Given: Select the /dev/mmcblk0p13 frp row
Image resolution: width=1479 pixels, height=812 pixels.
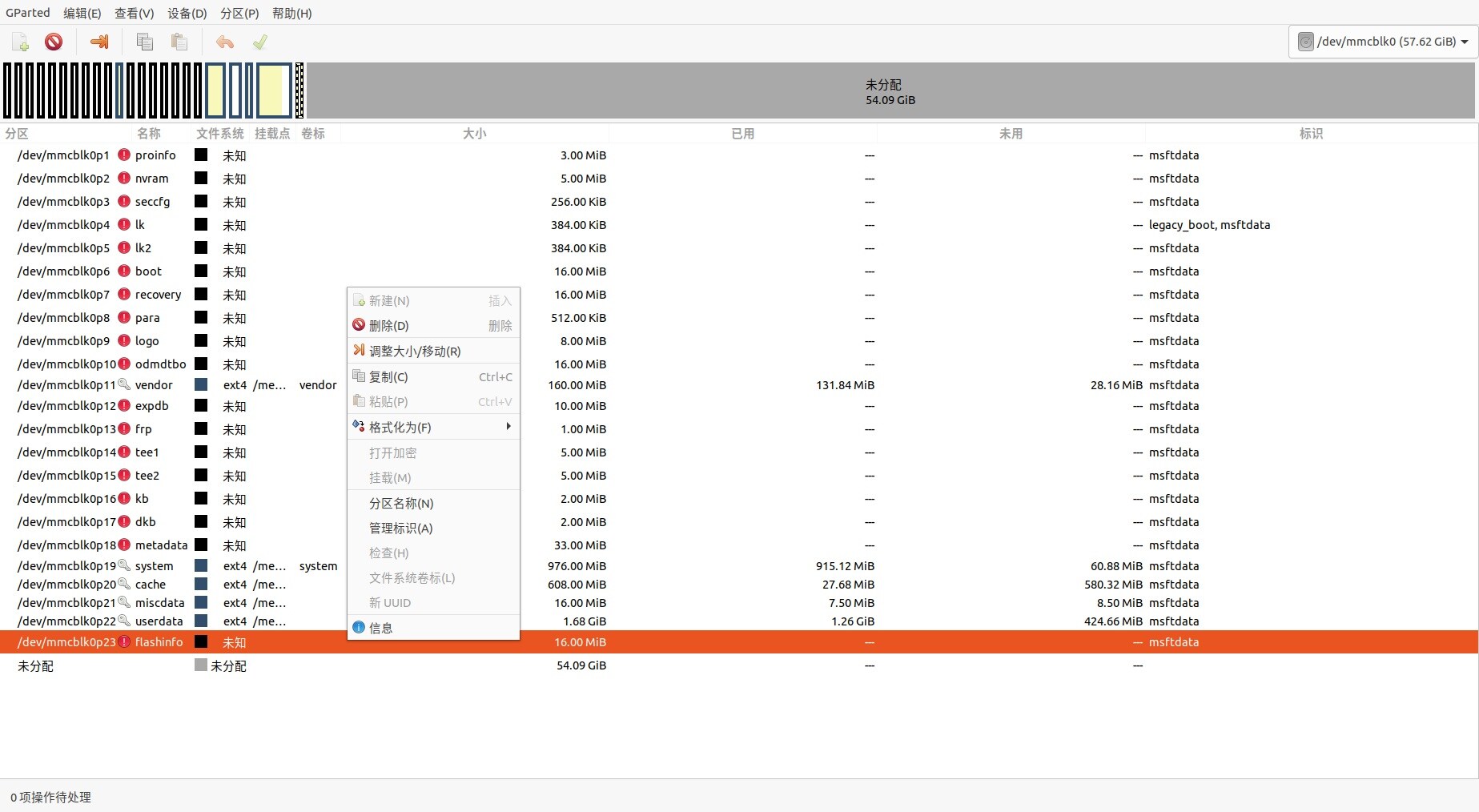Looking at the screenshot, I should point(739,428).
